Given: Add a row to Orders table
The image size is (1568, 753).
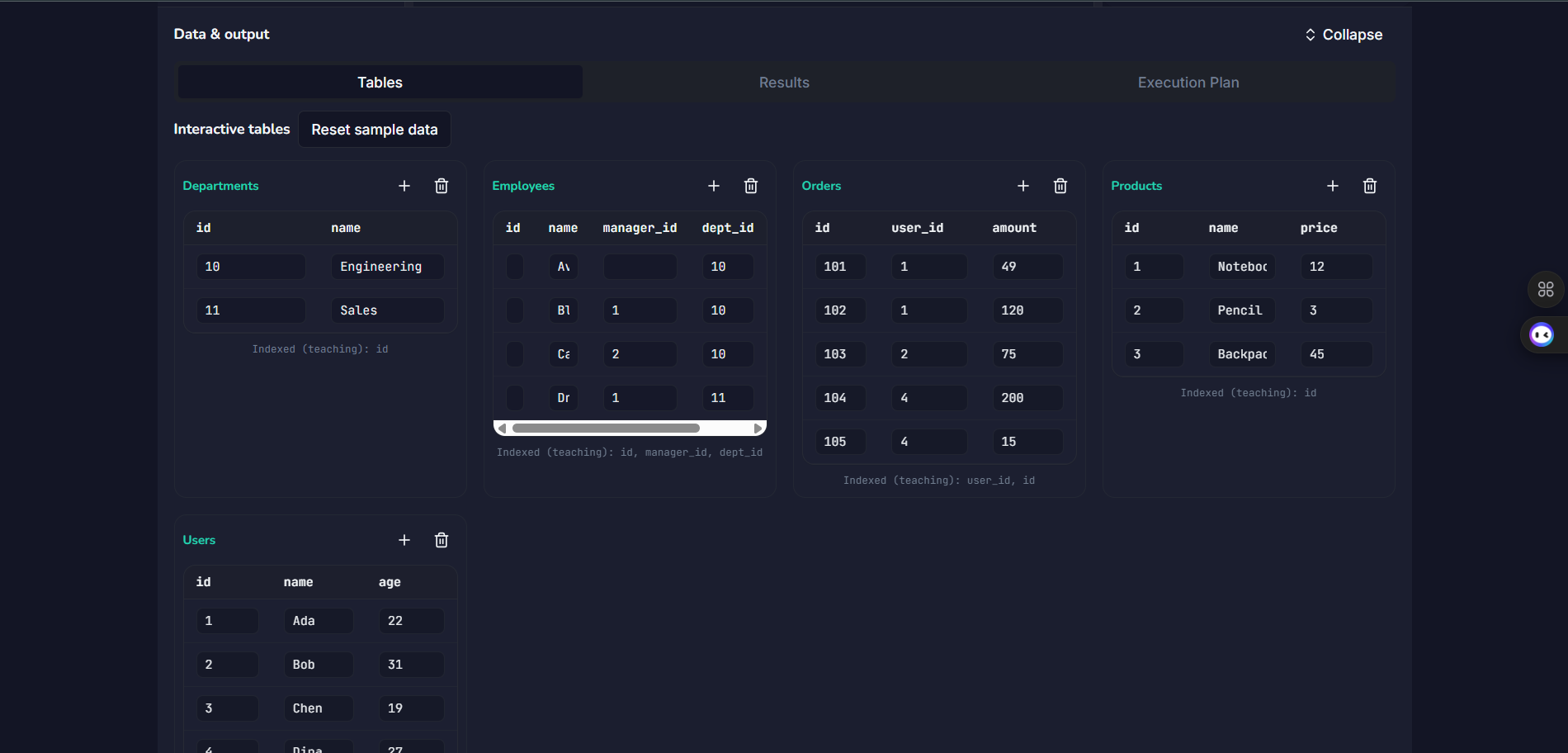Looking at the screenshot, I should tap(1023, 186).
